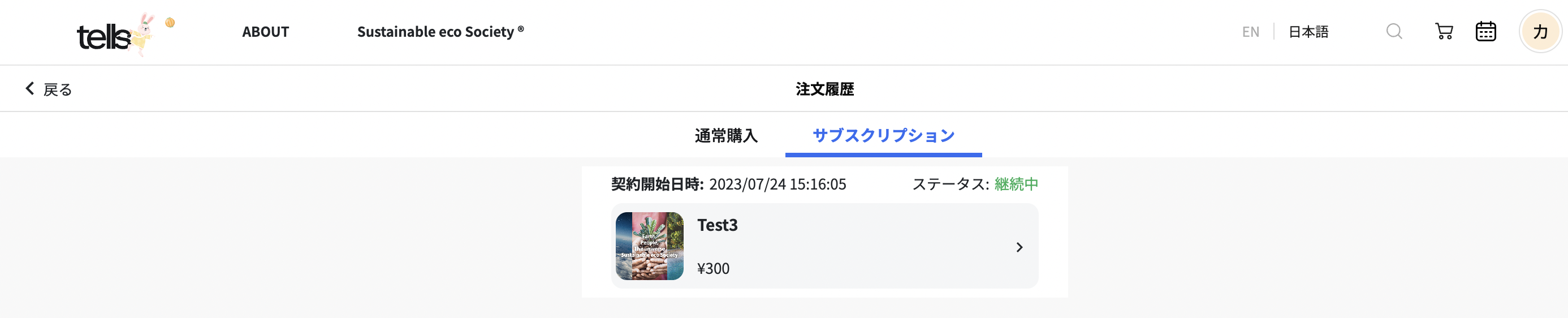
Task: Switch language to EN
Action: pyautogui.click(x=1250, y=32)
